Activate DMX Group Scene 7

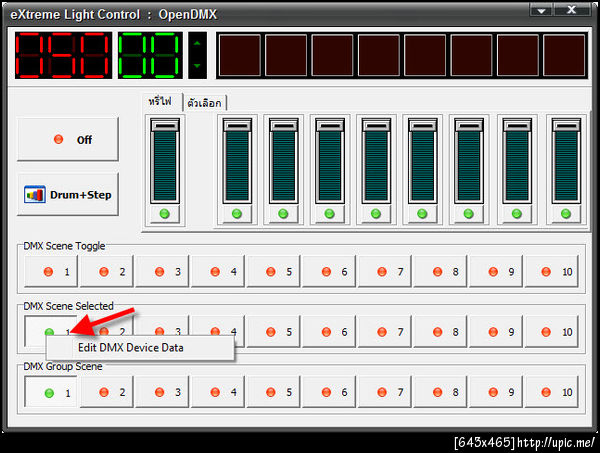[x=385, y=392]
